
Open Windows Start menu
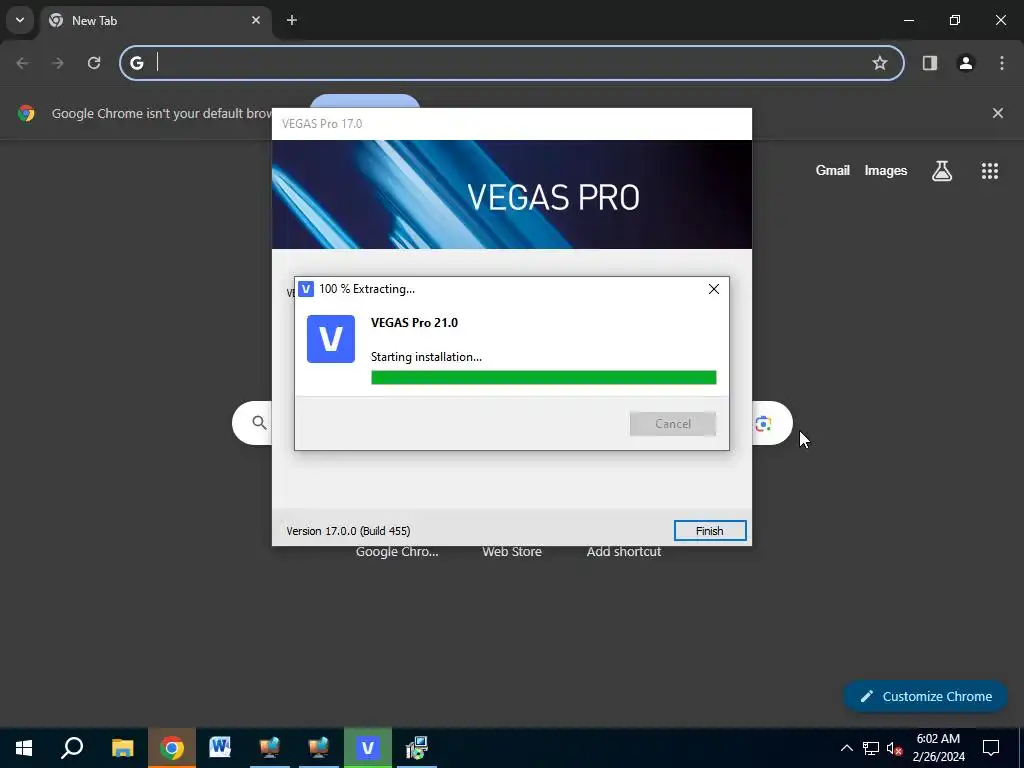coord(24,748)
